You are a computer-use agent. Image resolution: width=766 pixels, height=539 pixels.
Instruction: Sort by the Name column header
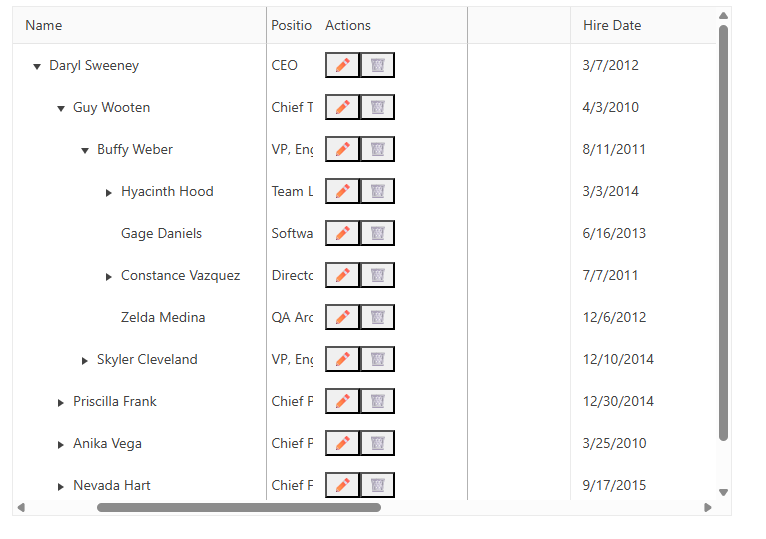44,25
